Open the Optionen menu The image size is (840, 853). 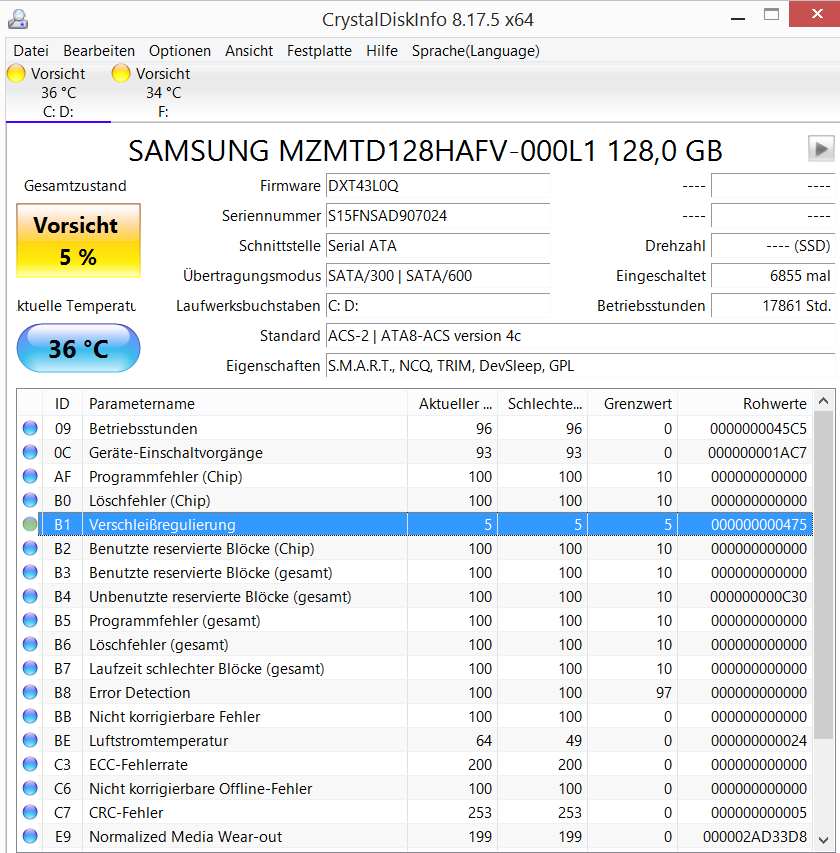[x=180, y=51]
